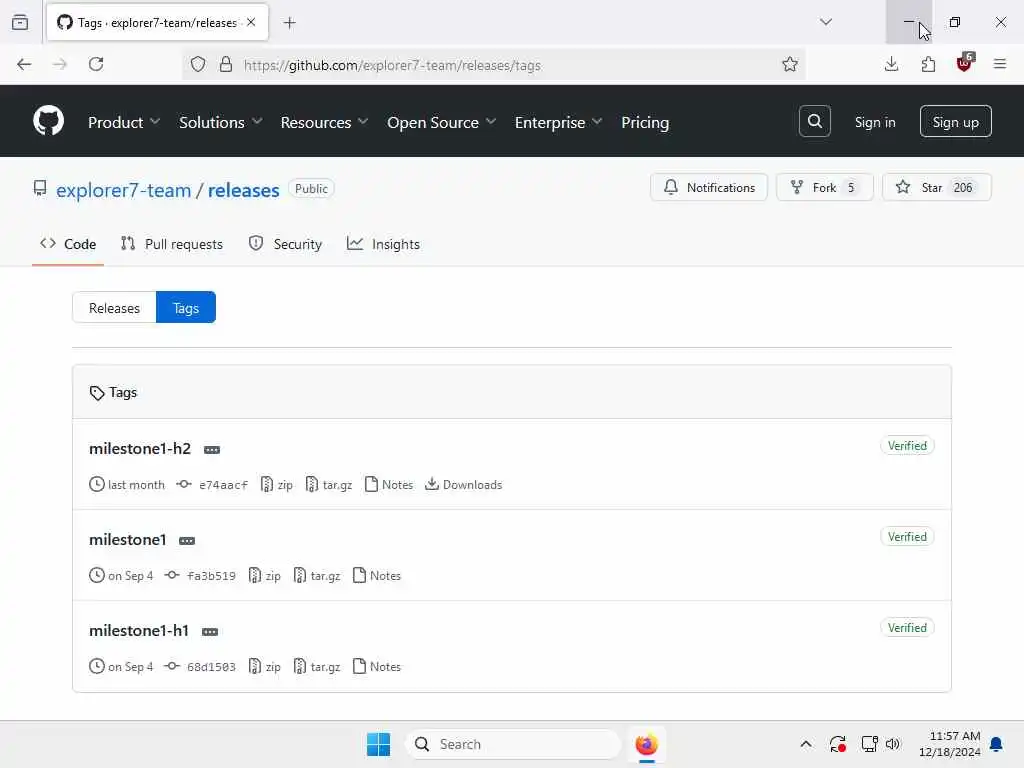1024x768 pixels.
Task: Click the browser URL address bar
Action: tap(496, 65)
